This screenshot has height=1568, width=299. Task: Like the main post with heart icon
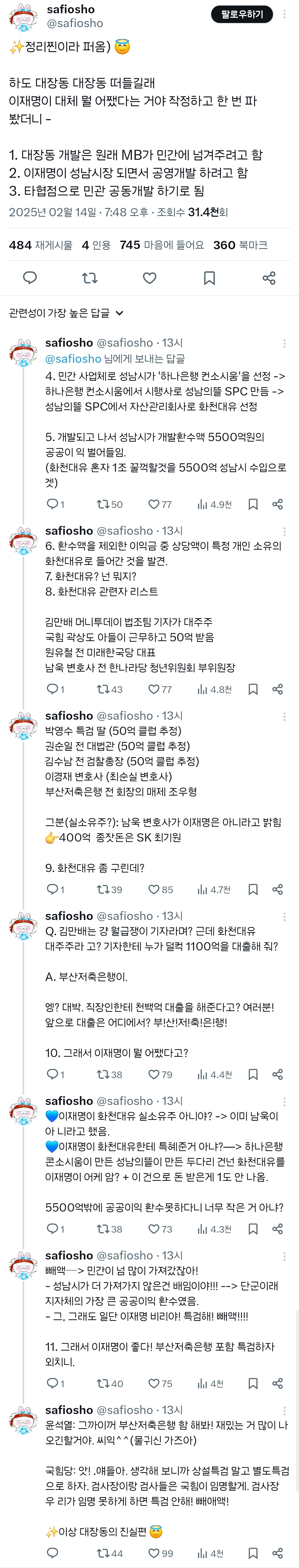tap(149, 277)
